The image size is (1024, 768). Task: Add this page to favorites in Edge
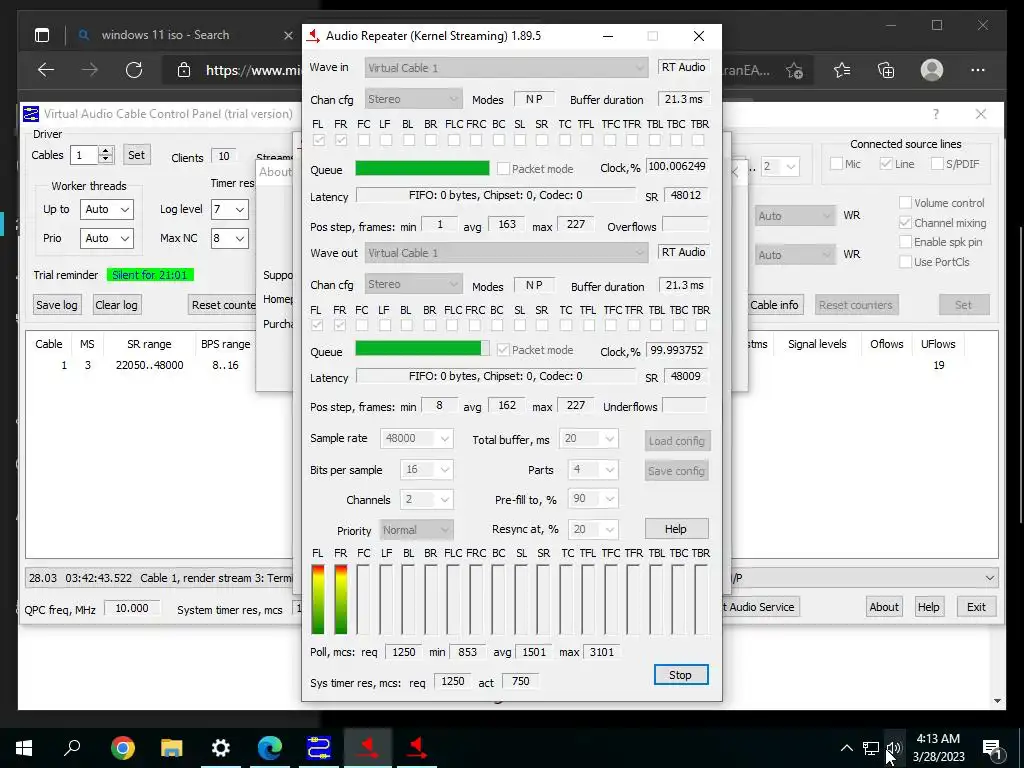(x=794, y=70)
